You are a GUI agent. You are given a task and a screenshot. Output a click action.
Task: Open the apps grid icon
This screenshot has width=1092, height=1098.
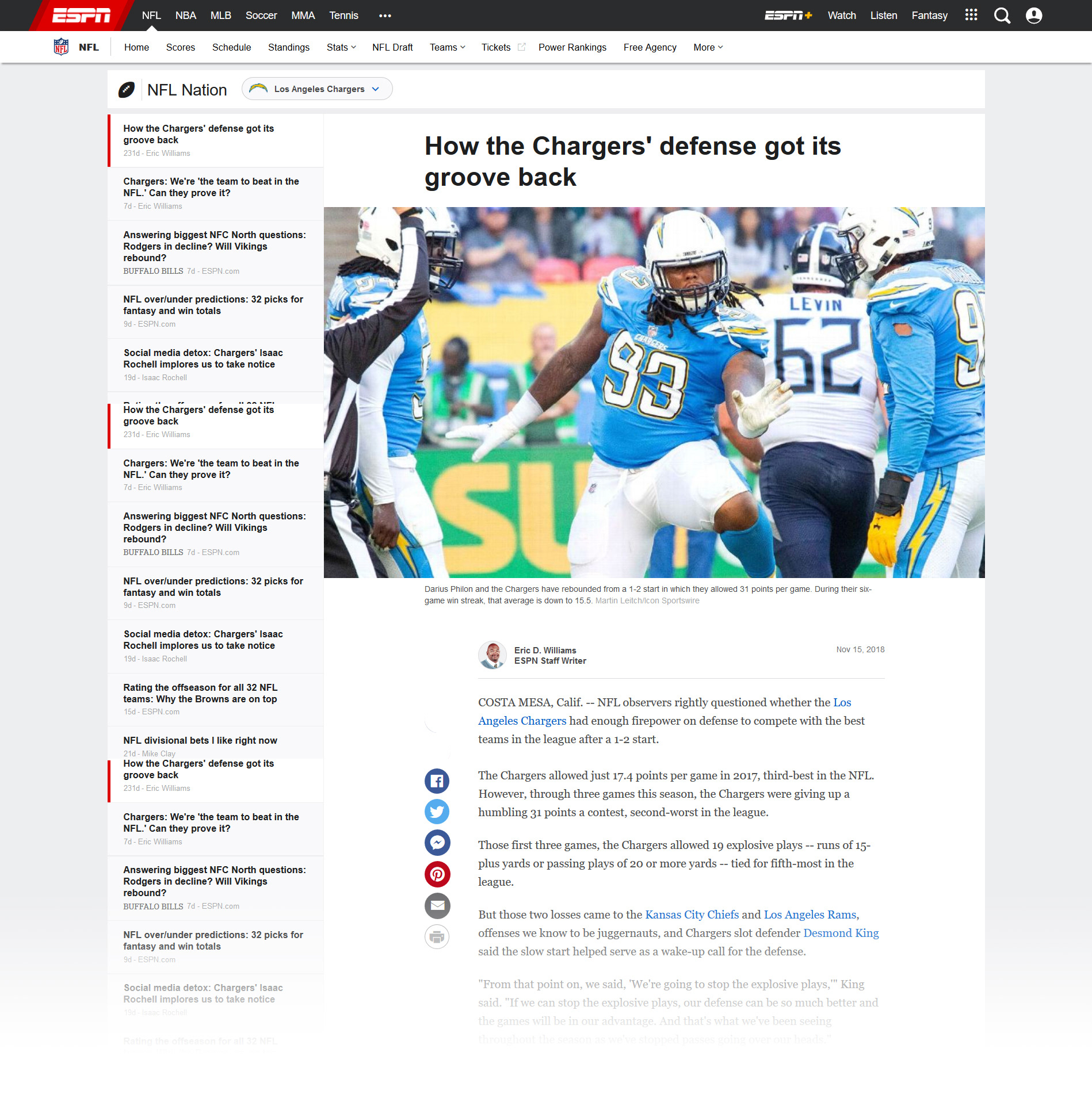click(x=971, y=15)
